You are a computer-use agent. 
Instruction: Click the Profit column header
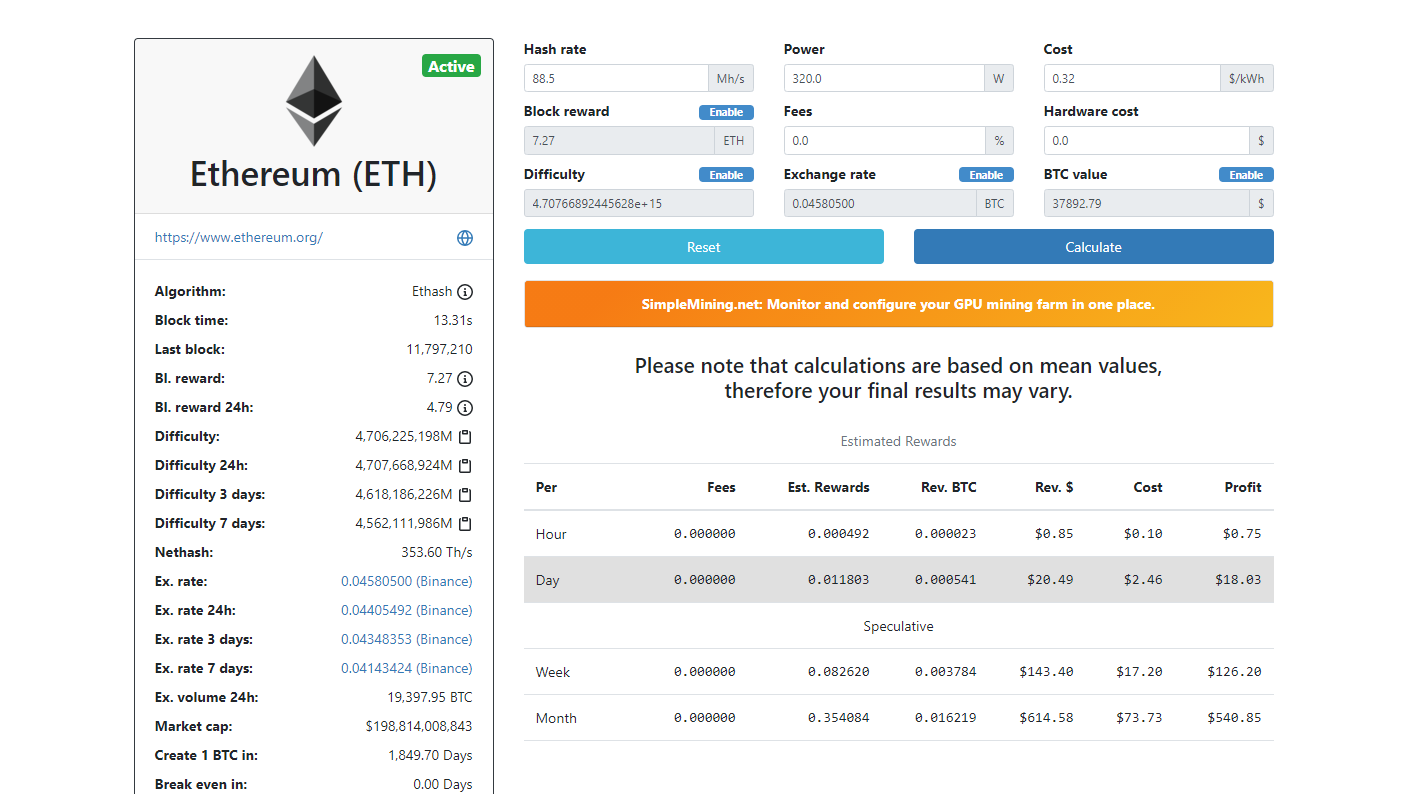[x=1243, y=488]
